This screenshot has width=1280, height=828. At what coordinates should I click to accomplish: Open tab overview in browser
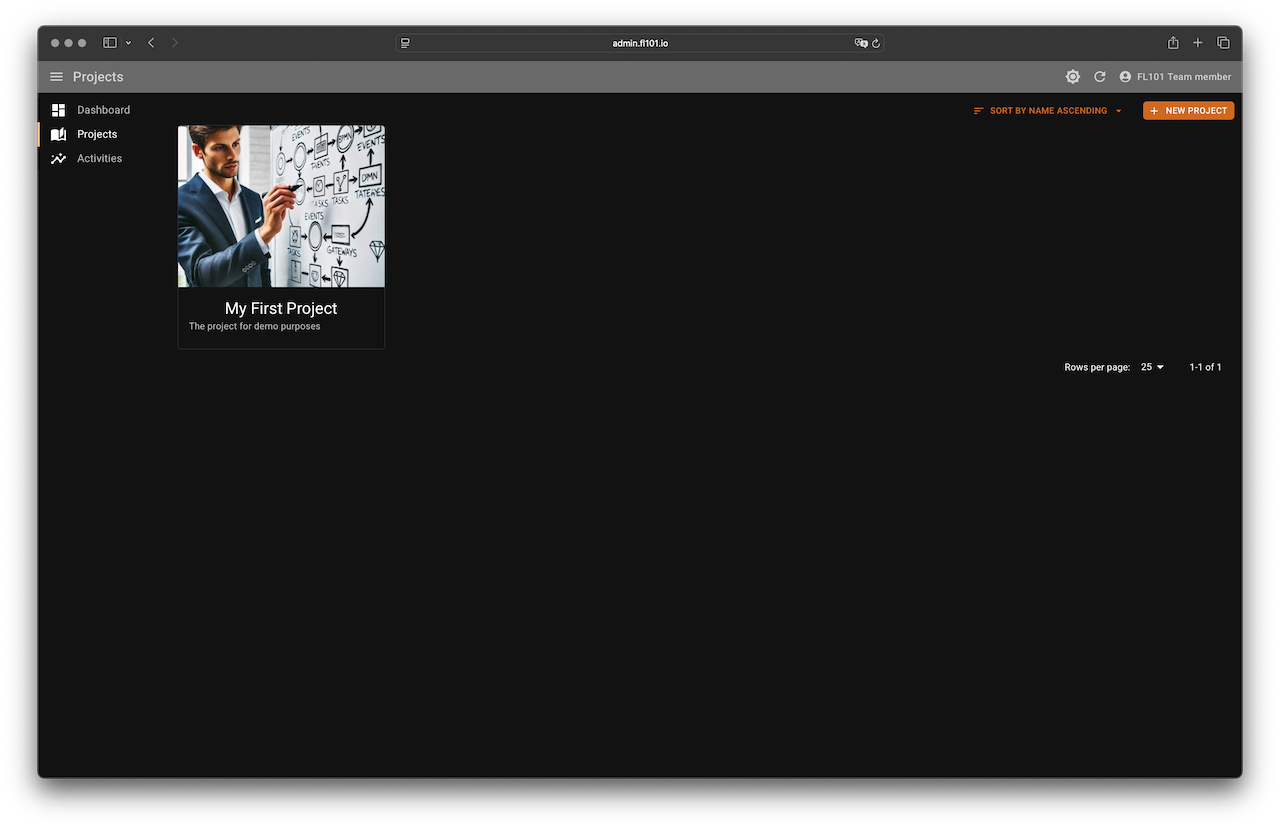tap(1223, 43)
